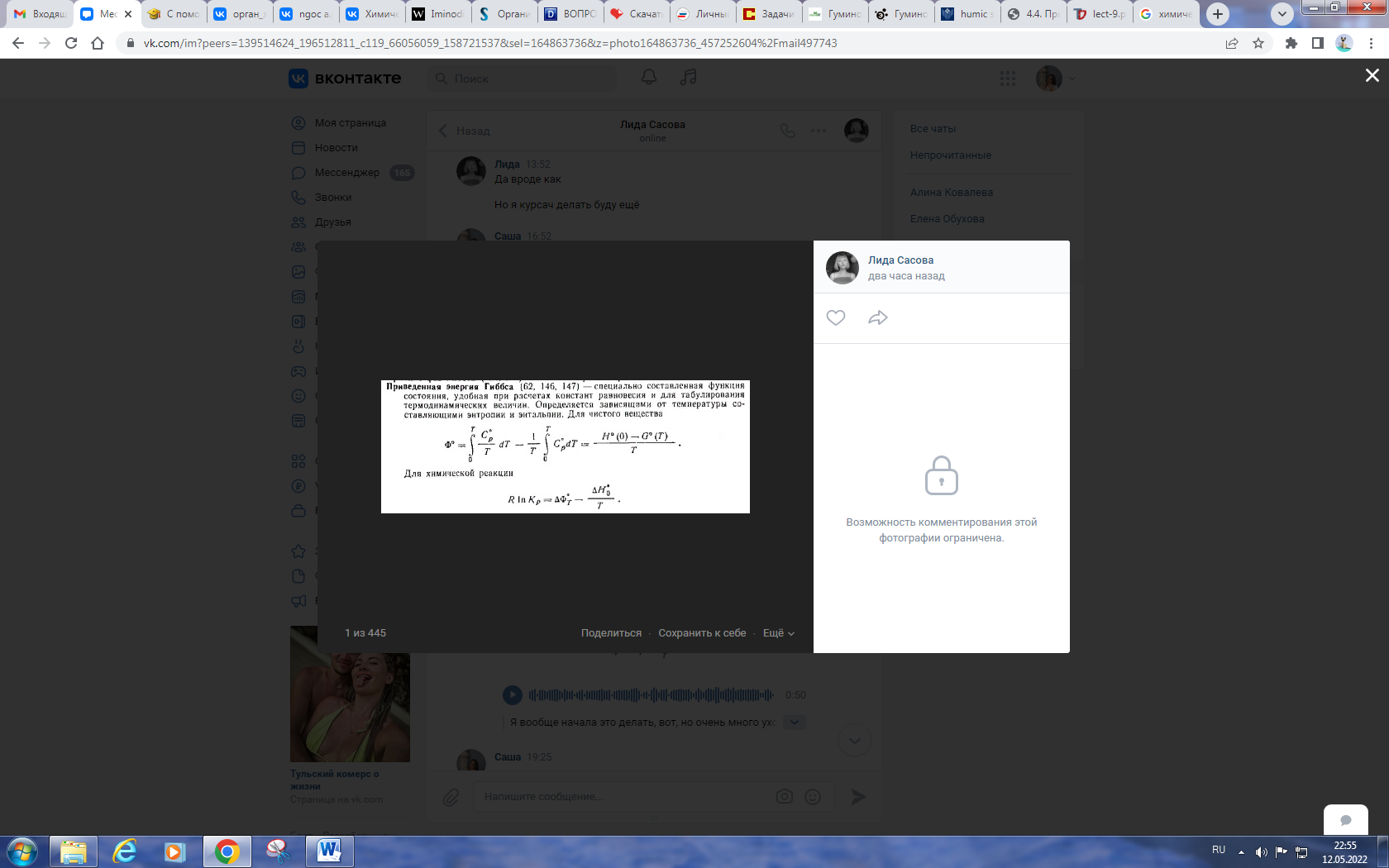Seek within the voice message waveform
Image resolution: width=1389 pixels, height=868 pixels.
(652, 695)
